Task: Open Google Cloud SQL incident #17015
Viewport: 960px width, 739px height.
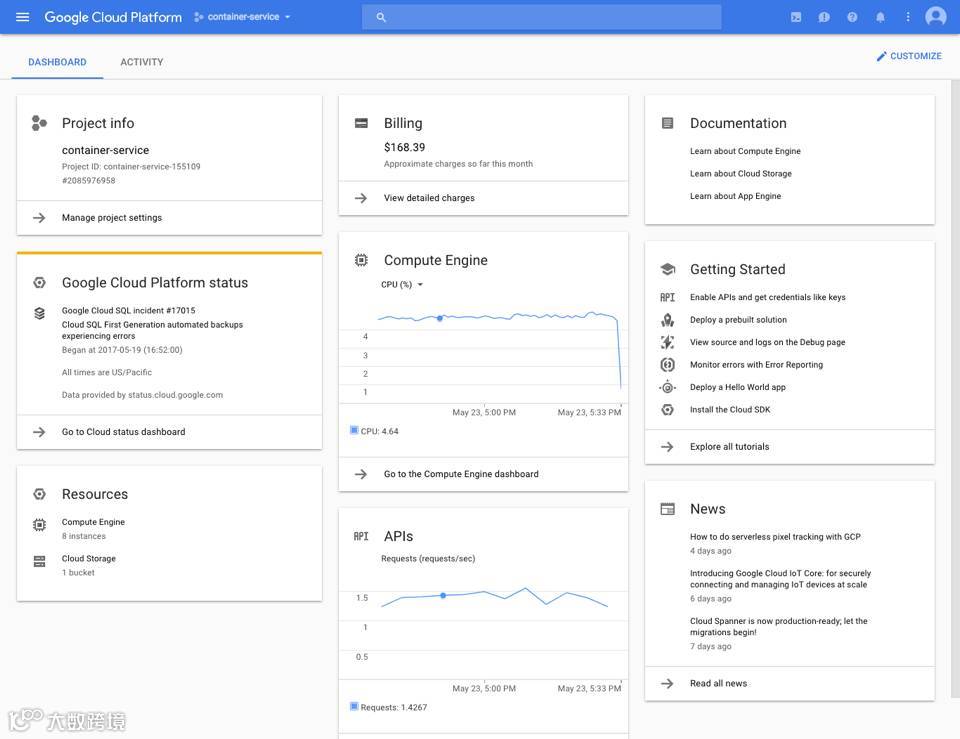Action: click(x=129, y=311)
